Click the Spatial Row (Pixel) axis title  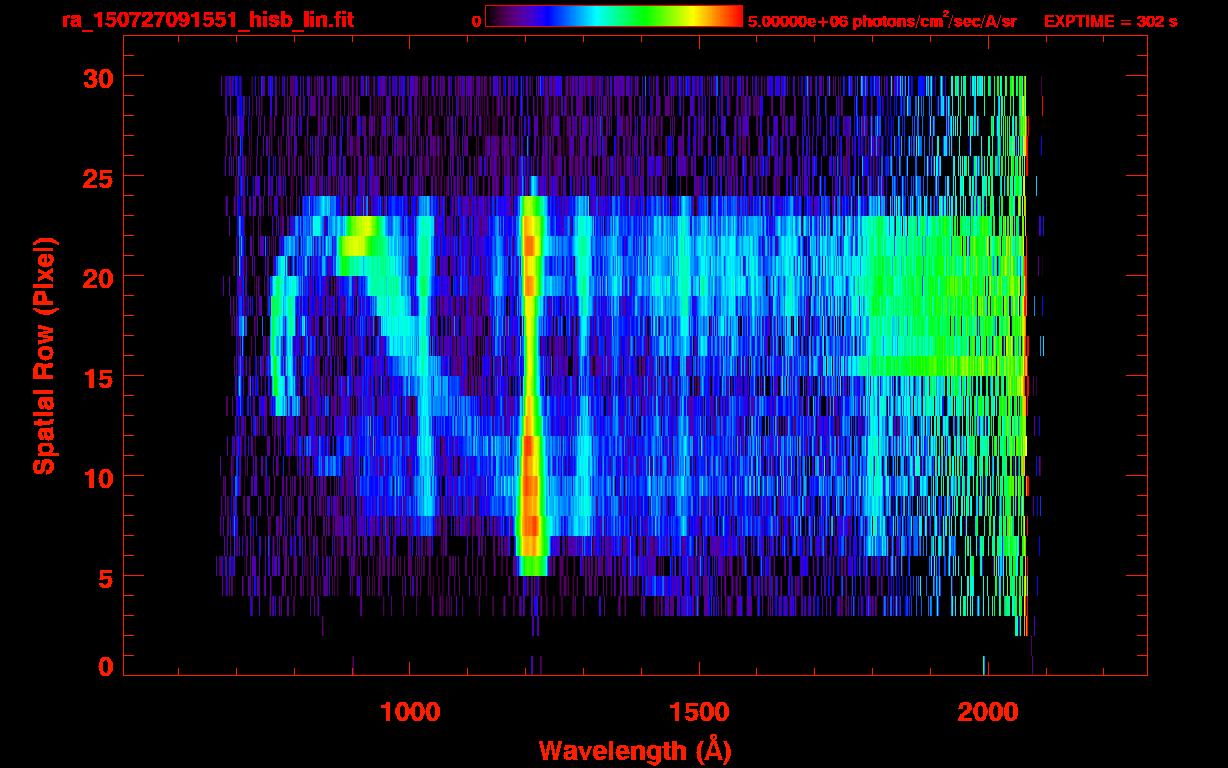click(x=43, y=355)
